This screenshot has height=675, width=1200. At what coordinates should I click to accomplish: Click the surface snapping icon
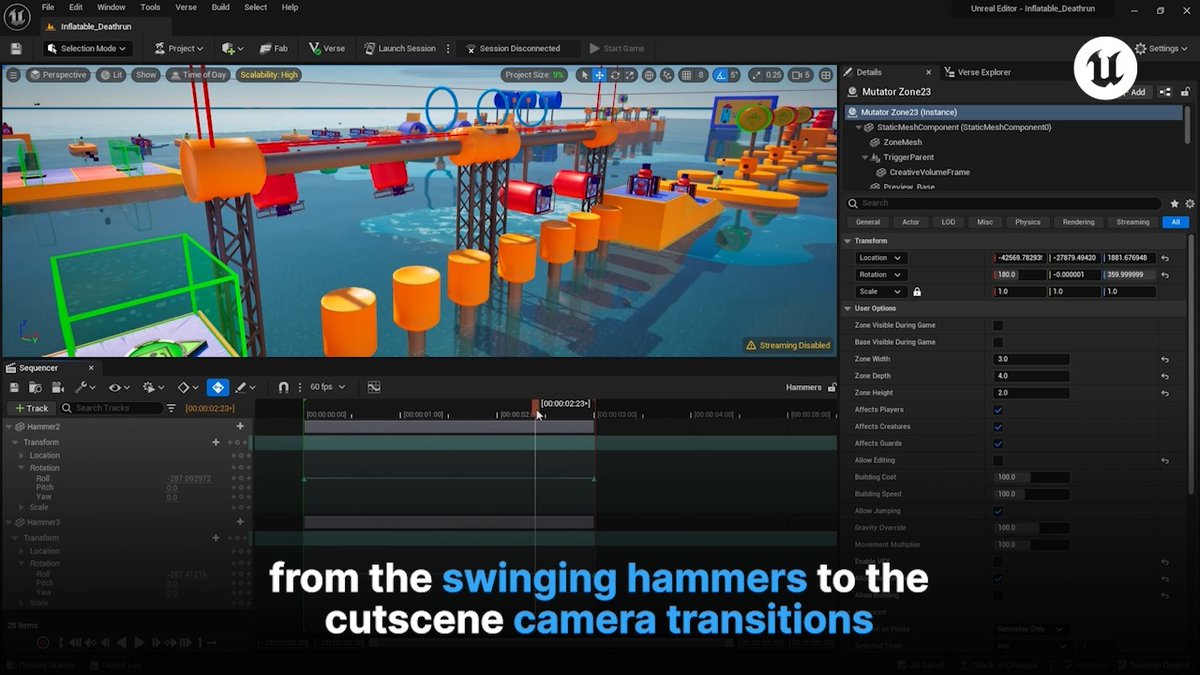point(667,75)
